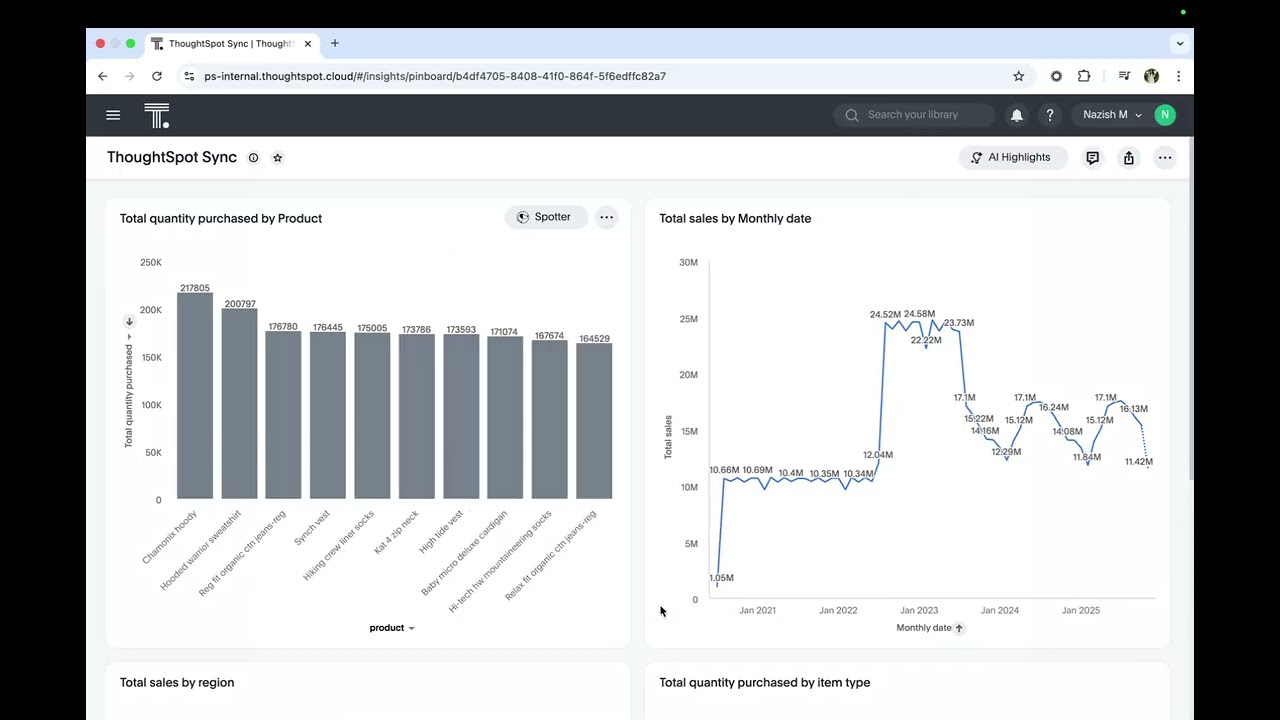This screenshot has width=1280, height=720.
Task: Click Total sales by Monthly date title
Action: pos(735,218)
